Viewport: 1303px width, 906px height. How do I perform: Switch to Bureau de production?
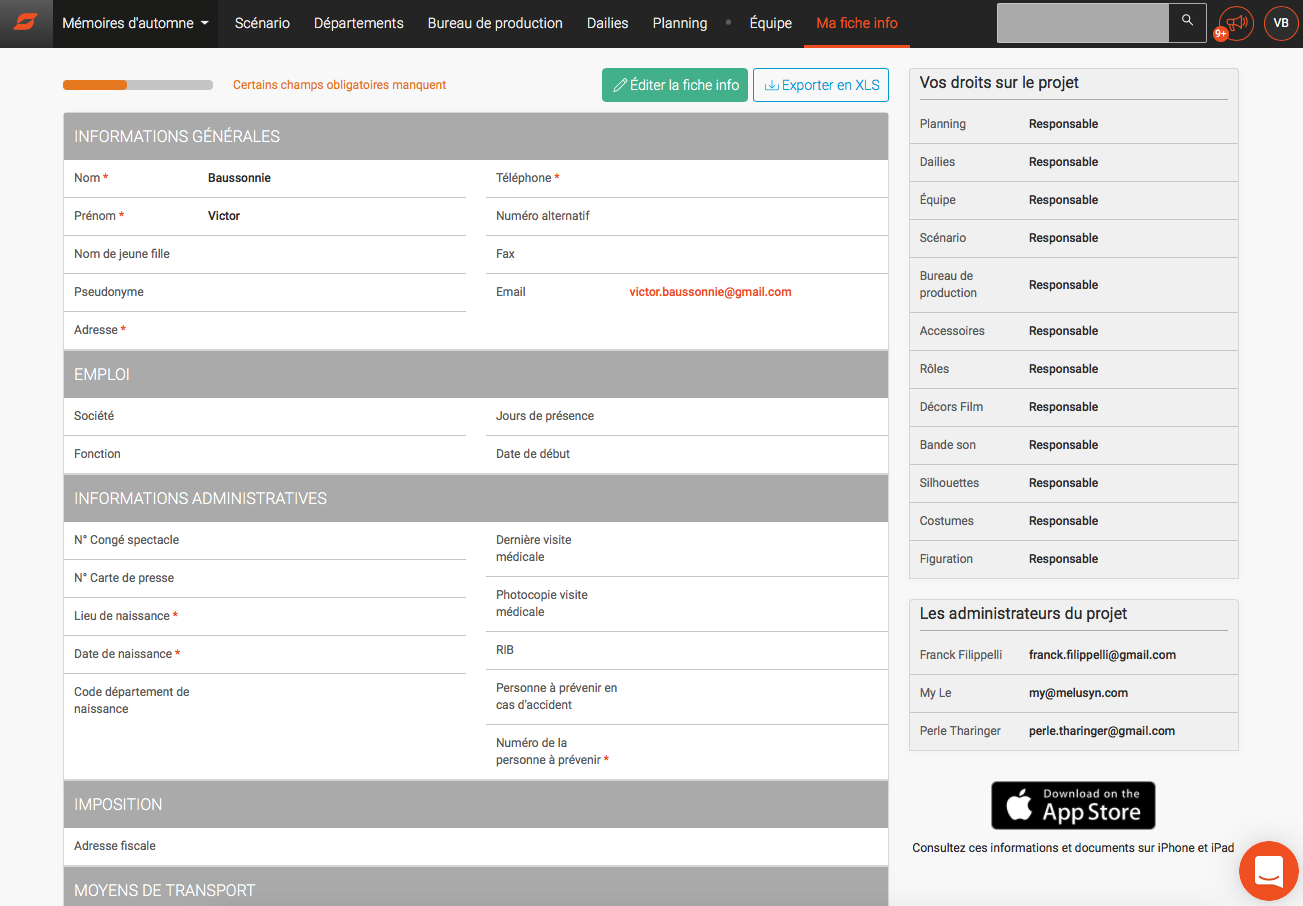(x=495, y=23)
